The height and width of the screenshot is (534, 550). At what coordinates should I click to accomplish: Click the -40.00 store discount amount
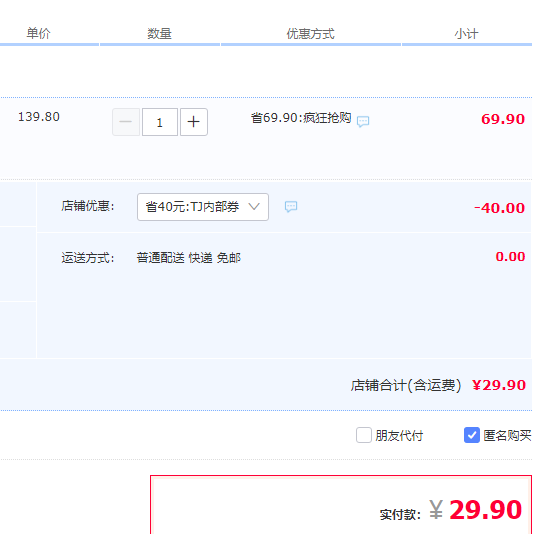coord(499,208)
